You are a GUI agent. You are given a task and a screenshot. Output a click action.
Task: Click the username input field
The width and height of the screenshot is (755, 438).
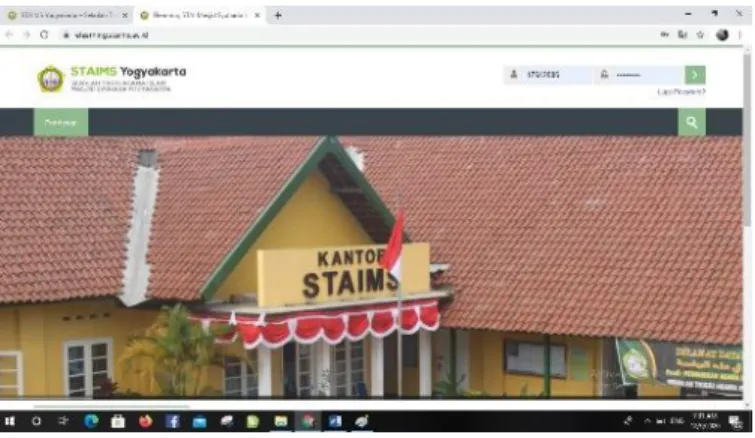[548, 75]
